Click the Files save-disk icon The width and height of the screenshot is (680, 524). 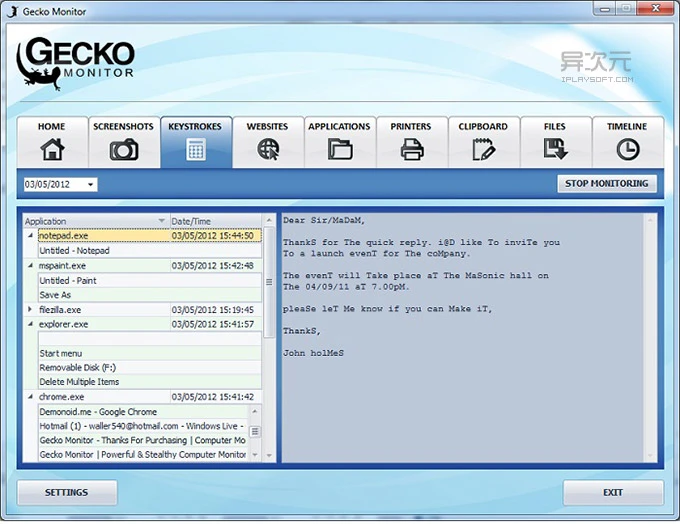556,149
